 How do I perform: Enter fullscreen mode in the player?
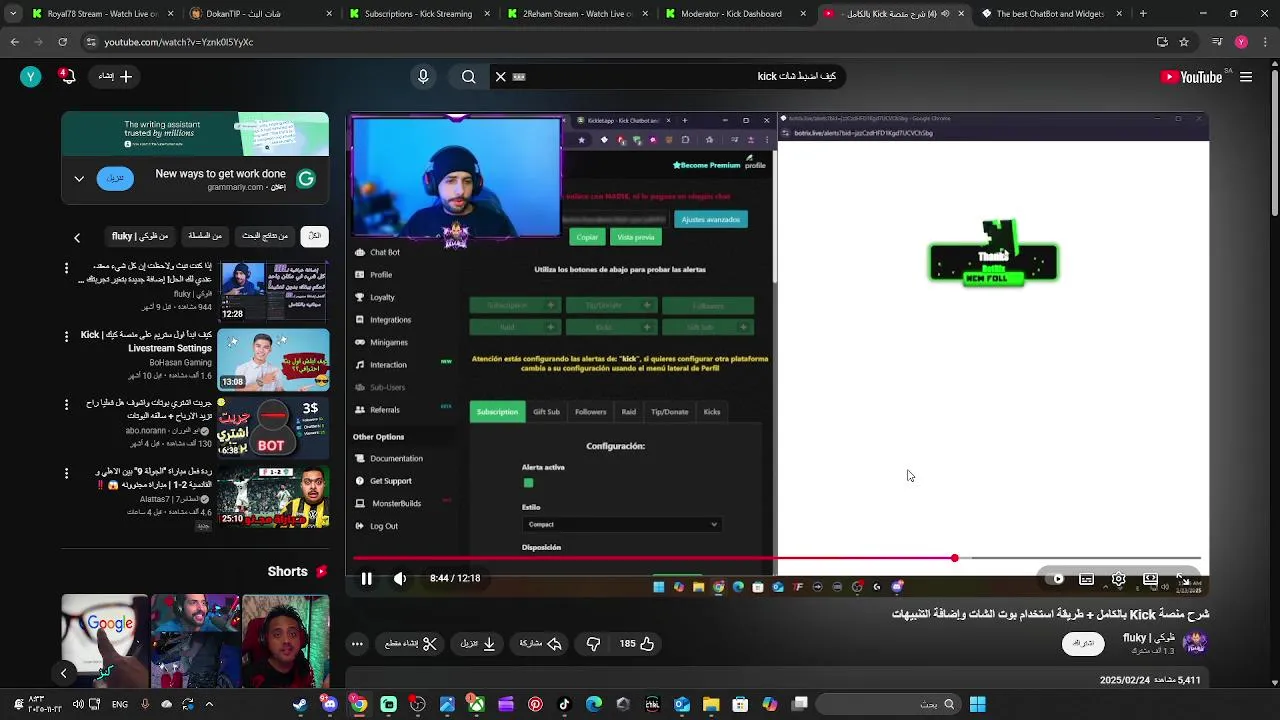click(x=1183, y=579)
